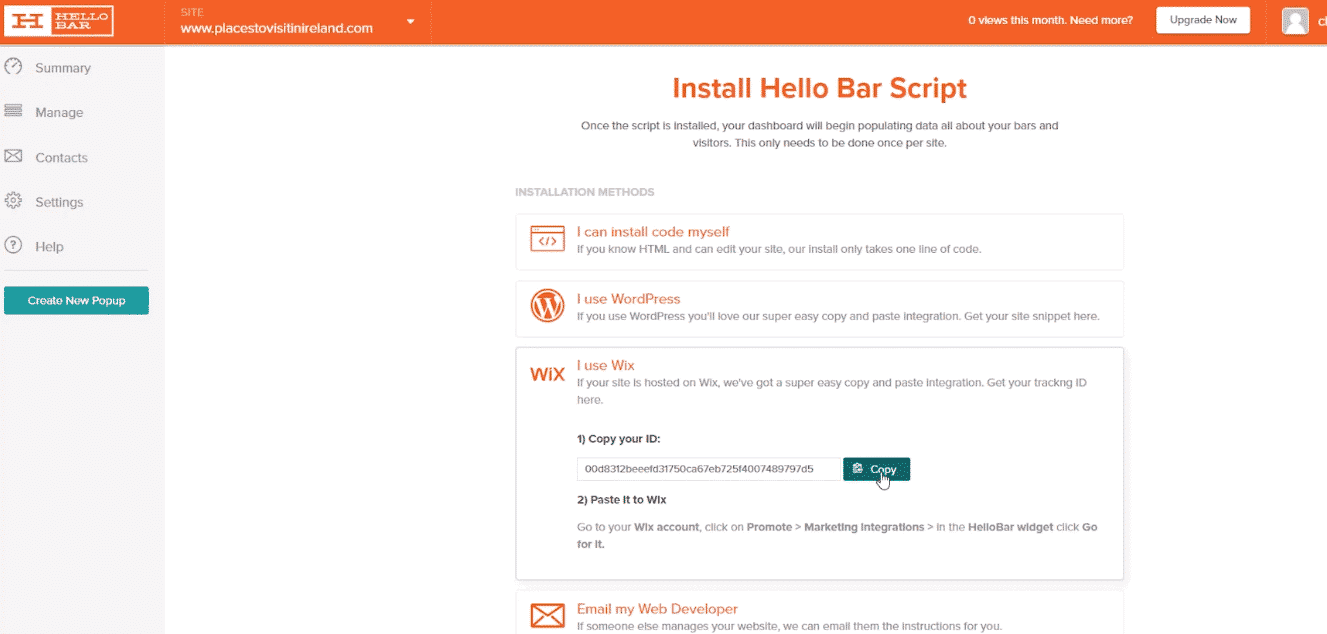Open Help in the sidebar
This screenshot has height=634, width=1327.
click(x=49, y=247)
